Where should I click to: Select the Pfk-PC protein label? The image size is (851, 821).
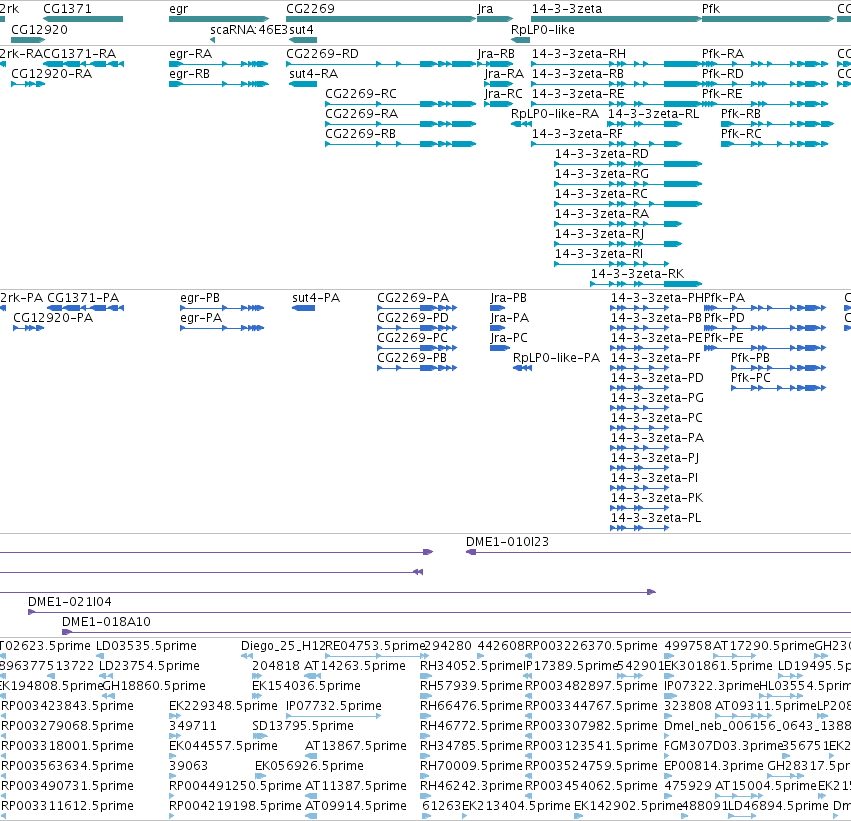point(751,378)
